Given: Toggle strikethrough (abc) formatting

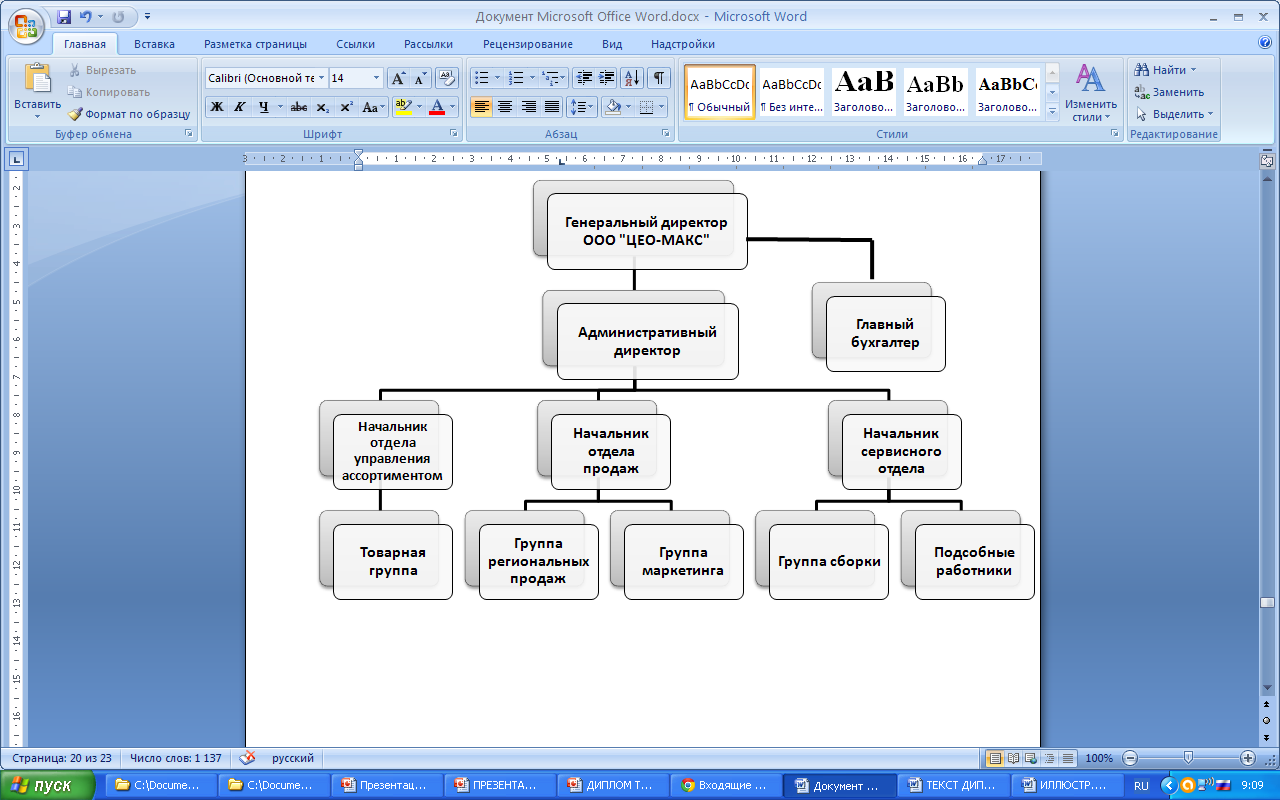Looking at the screenshot, I should pyautogui.click(x=298, y=107).
